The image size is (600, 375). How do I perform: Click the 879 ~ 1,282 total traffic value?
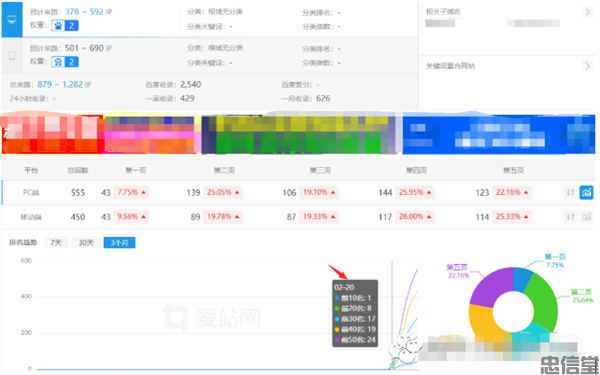pos(60,84)
